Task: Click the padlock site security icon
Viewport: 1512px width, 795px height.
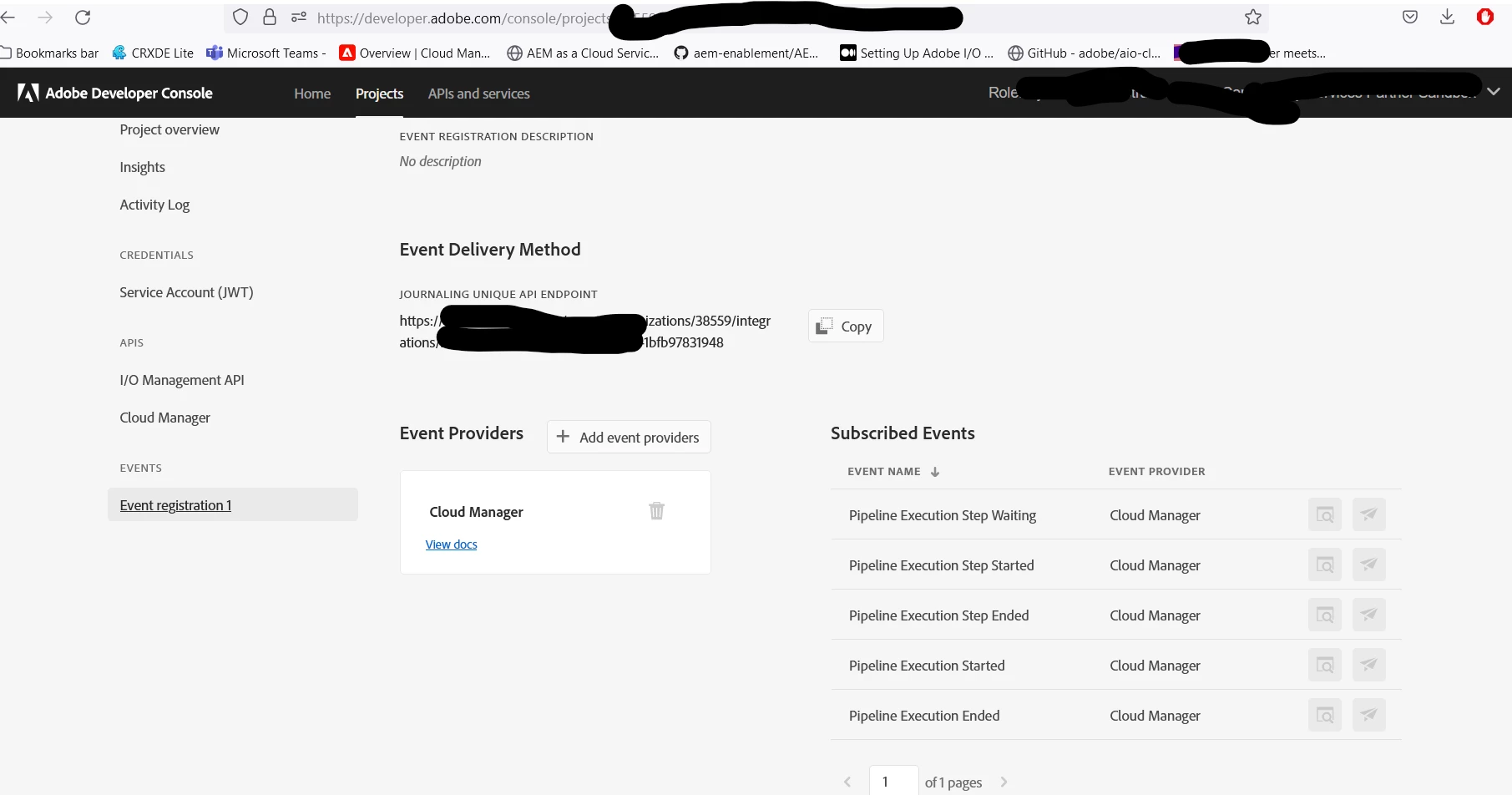Action: click(270, 18)
